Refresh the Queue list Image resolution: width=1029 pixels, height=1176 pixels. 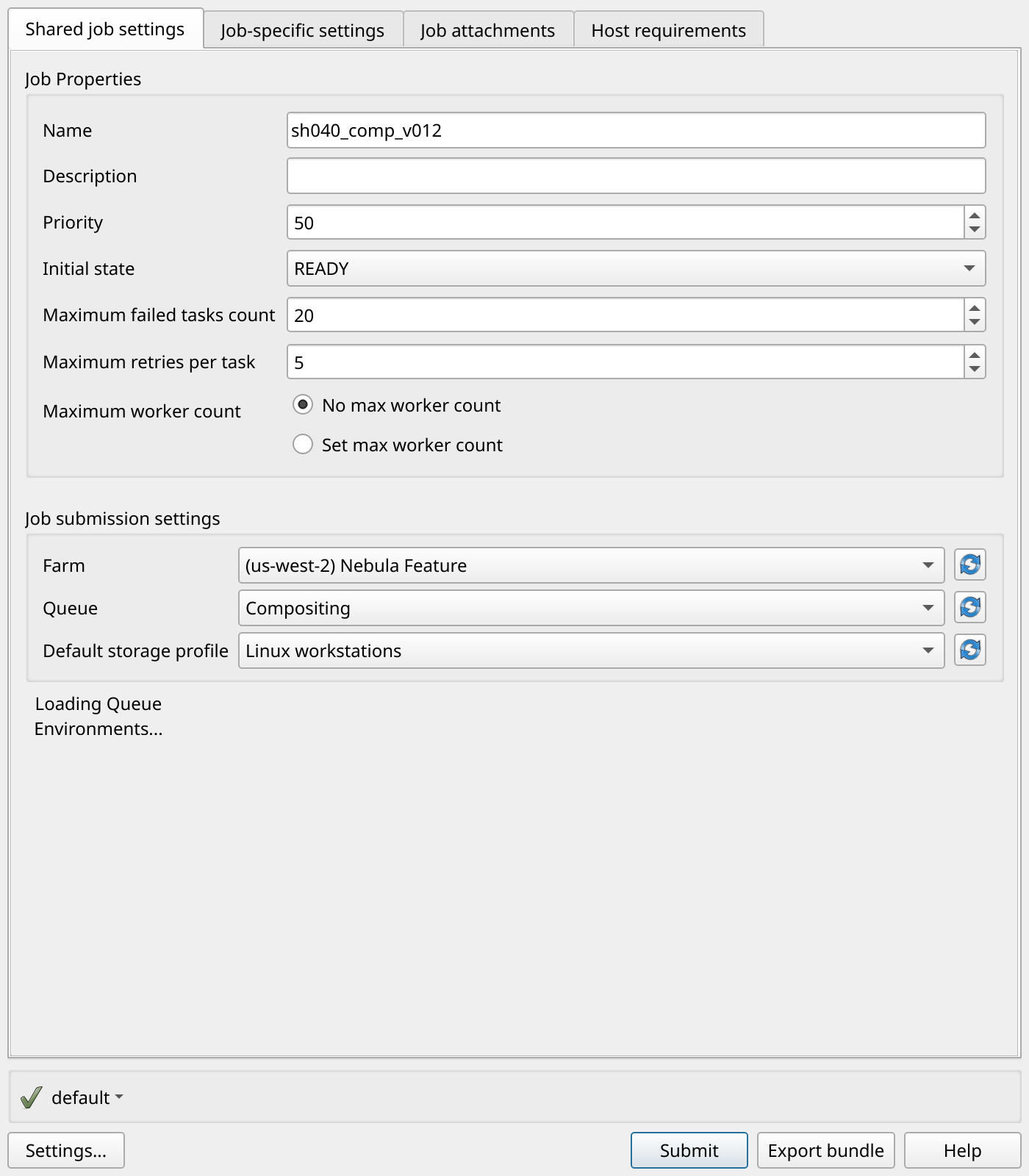(970, 607)
